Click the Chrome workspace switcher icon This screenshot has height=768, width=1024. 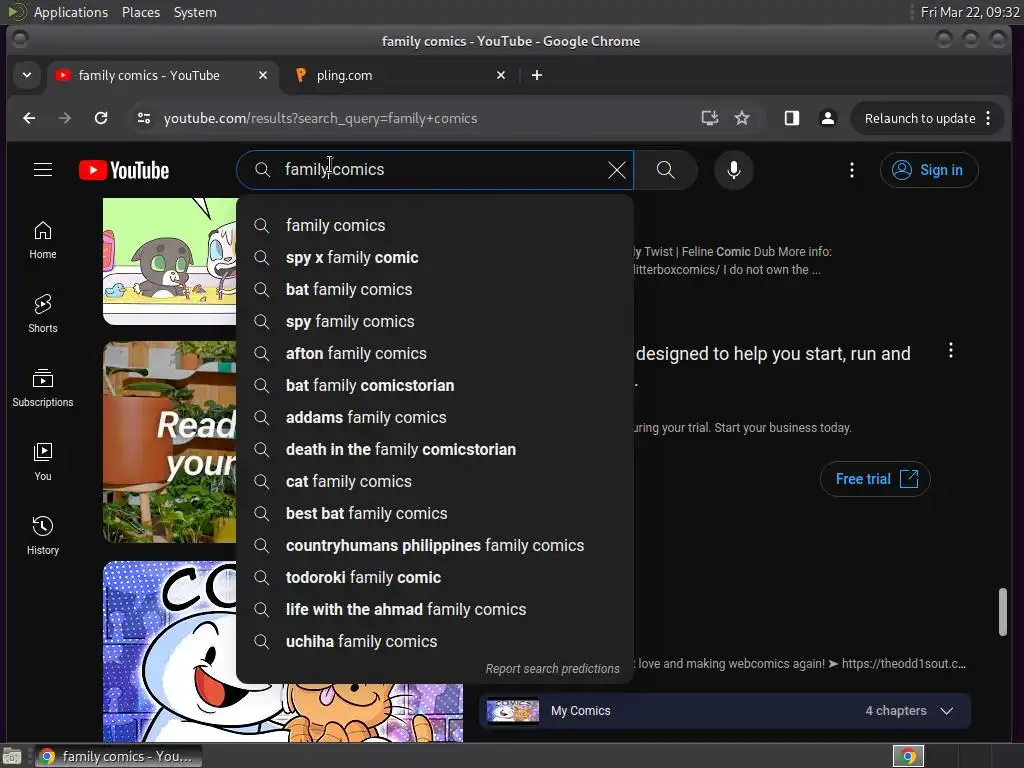(908, 756)
